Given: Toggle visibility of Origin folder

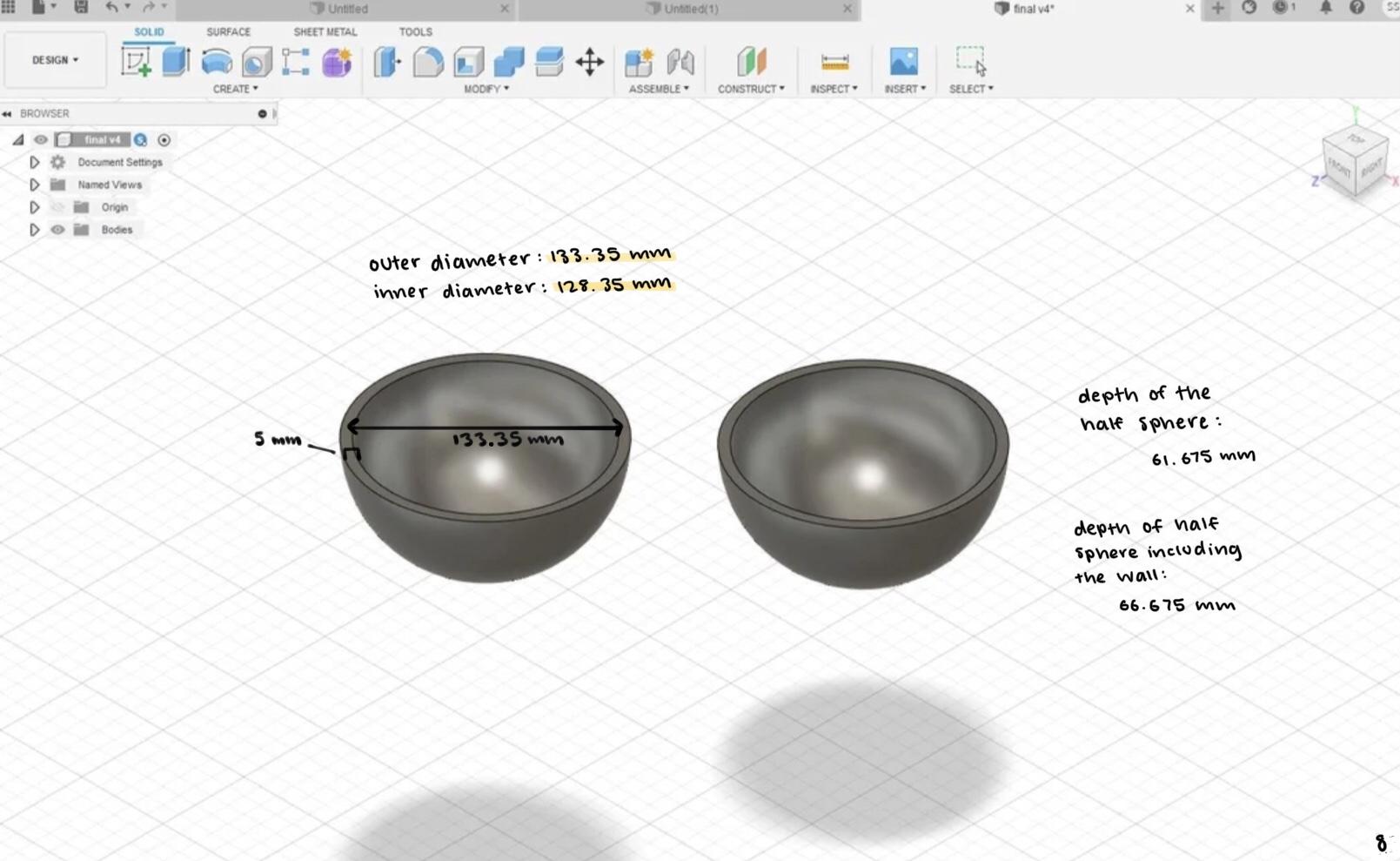Looking at the screenshot, I should (x=57, y=207).
